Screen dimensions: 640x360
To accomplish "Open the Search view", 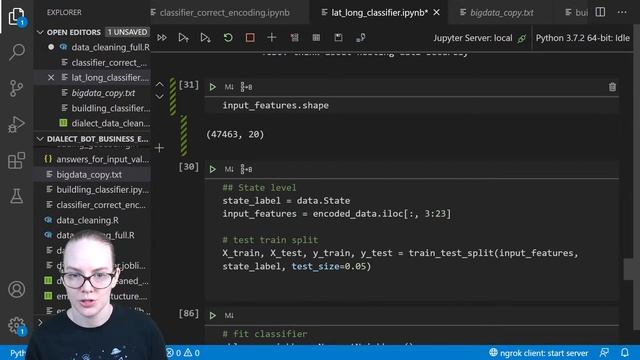I will pos(16,52).
